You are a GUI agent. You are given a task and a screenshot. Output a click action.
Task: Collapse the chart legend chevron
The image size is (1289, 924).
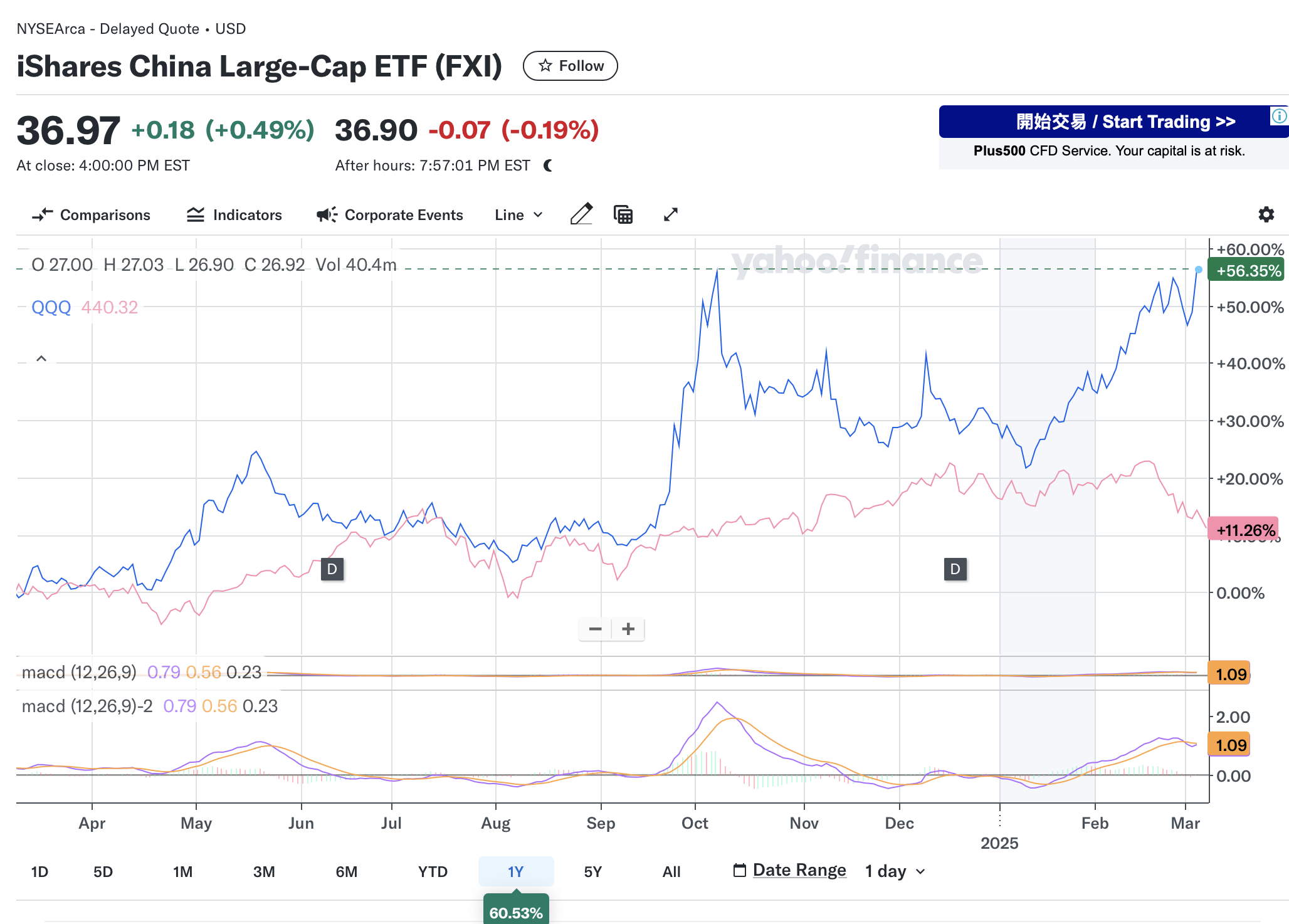[41, 359]
